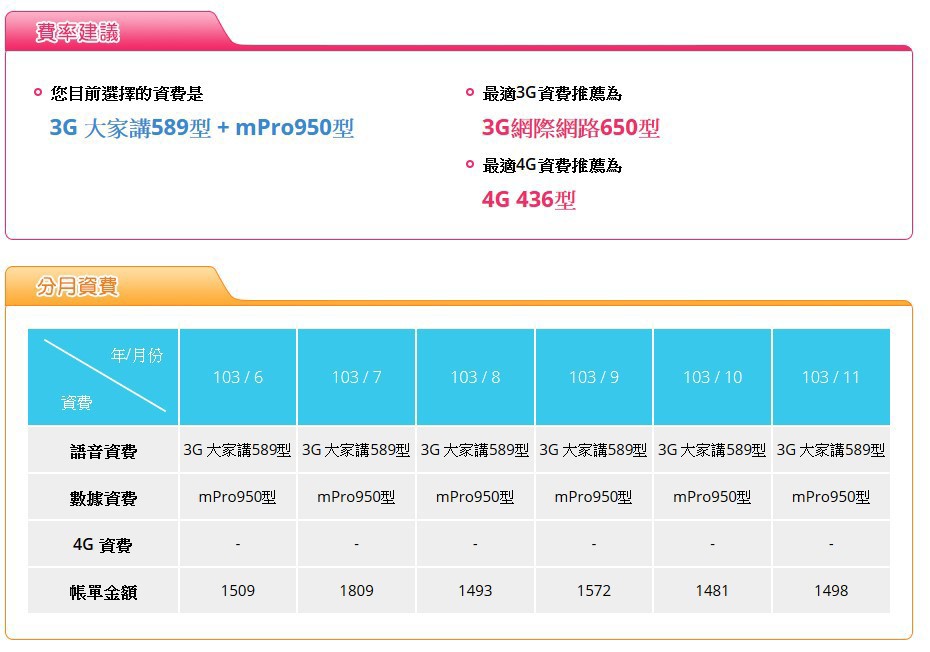Click the 4G 資費 dash under 103 / 11
Viewport: 930px width, 652px height.
click(831, 544)
